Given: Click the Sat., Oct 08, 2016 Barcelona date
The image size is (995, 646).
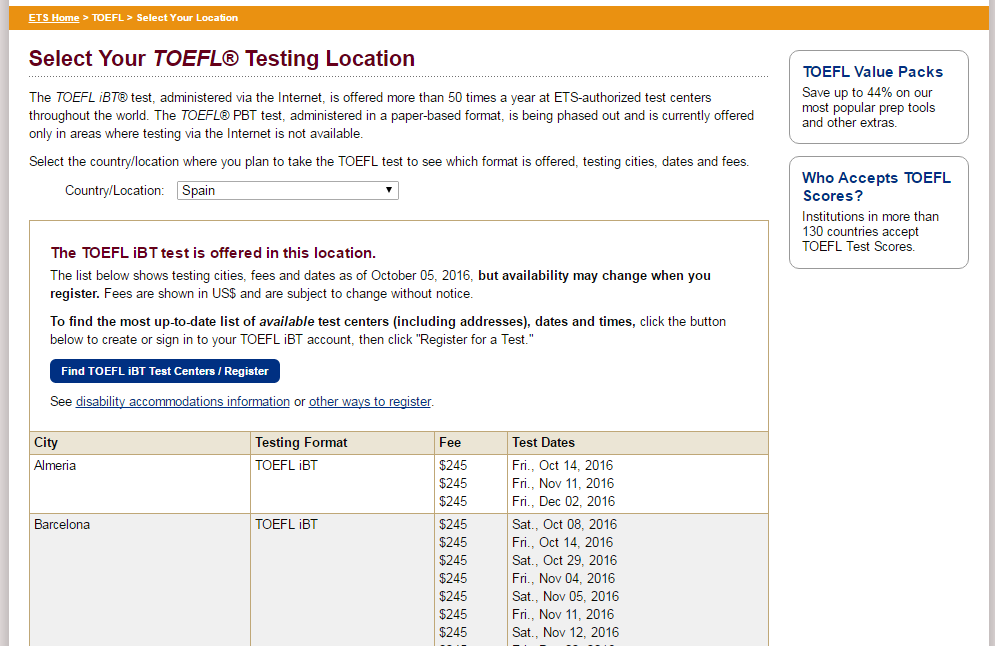Looking at the screenshot, I should pyautogui.click(x=564, y=524).
